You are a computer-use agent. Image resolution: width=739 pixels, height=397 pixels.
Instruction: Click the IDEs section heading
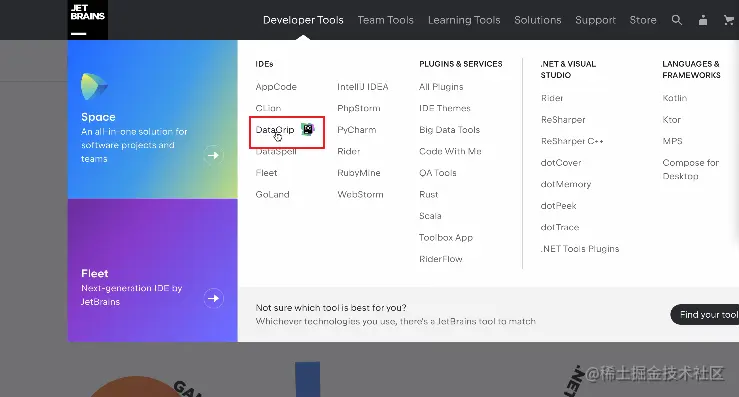tap(264, 64)
